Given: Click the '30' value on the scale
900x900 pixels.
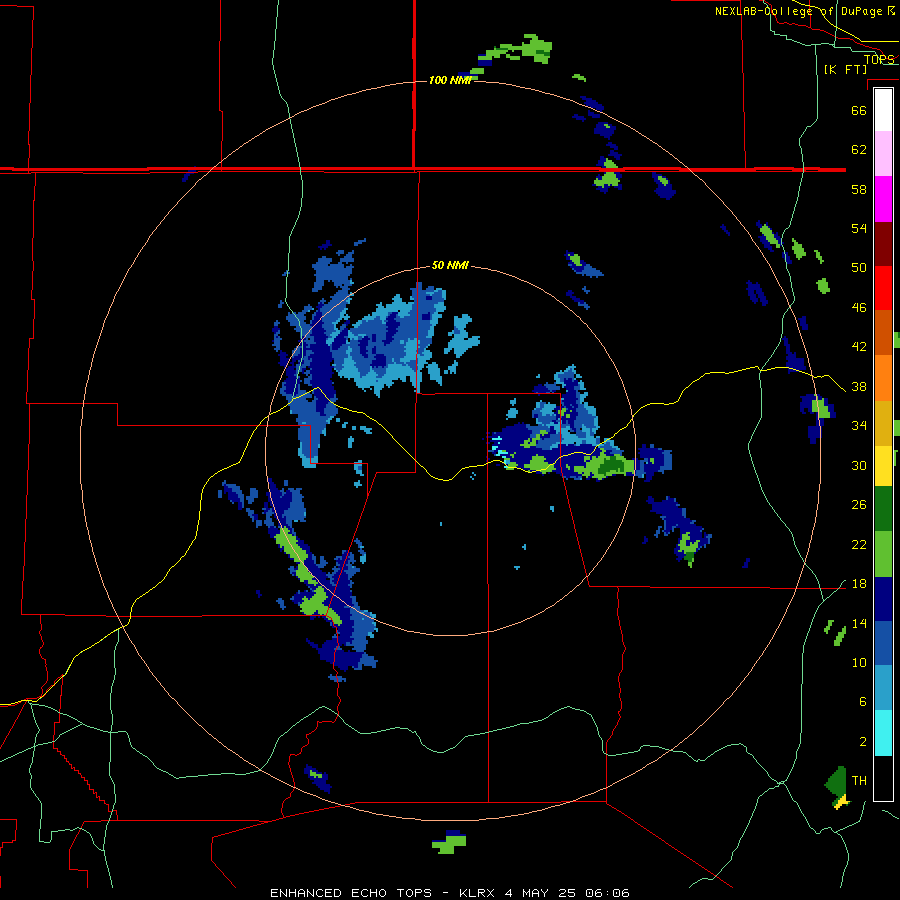Looking at the screenshot, I should 859,465.
